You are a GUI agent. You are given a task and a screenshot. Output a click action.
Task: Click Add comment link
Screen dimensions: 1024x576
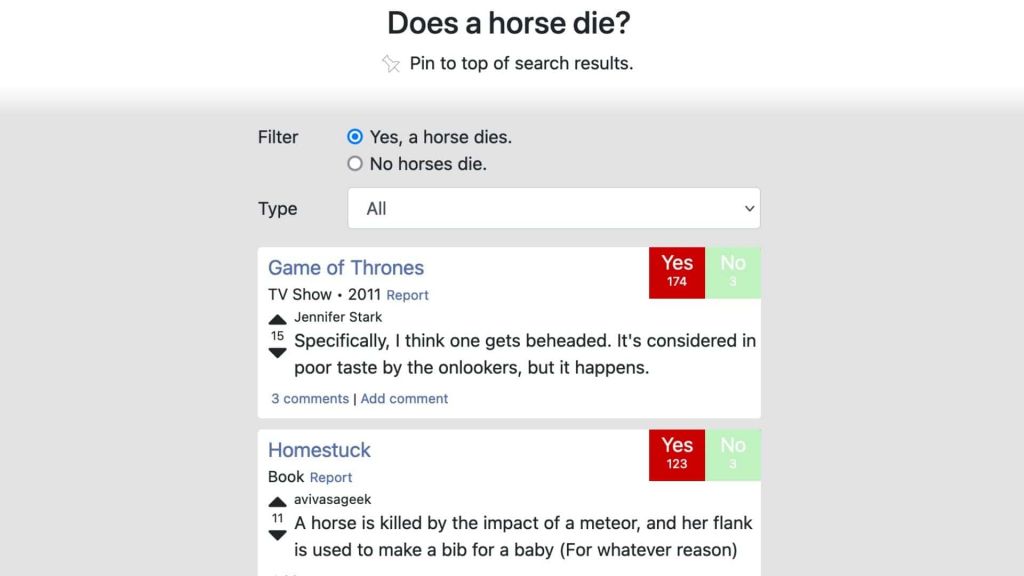[x=404, y=398]
